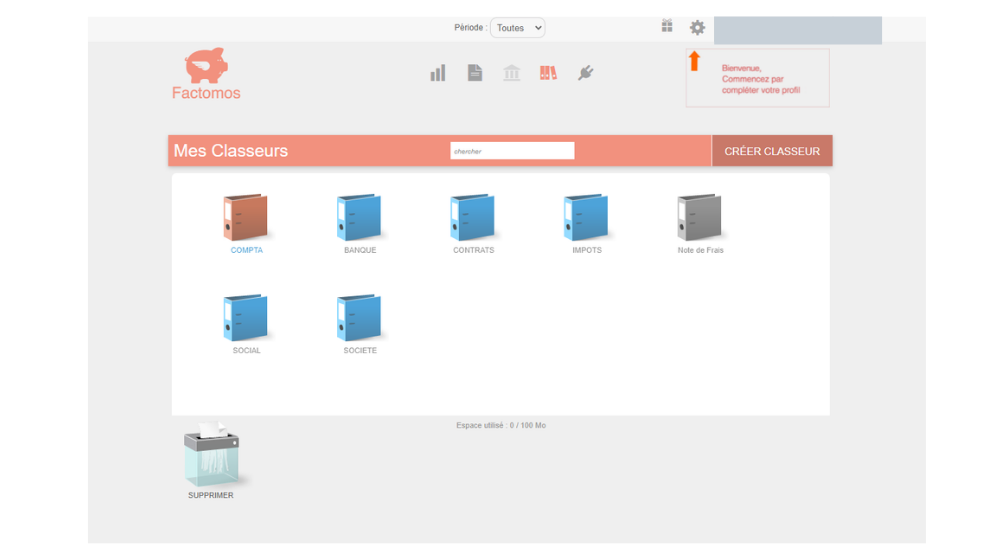Open the SOCIAL binder
The height and width of the screenshot is (560, 1000).
[x=246, y=318]
